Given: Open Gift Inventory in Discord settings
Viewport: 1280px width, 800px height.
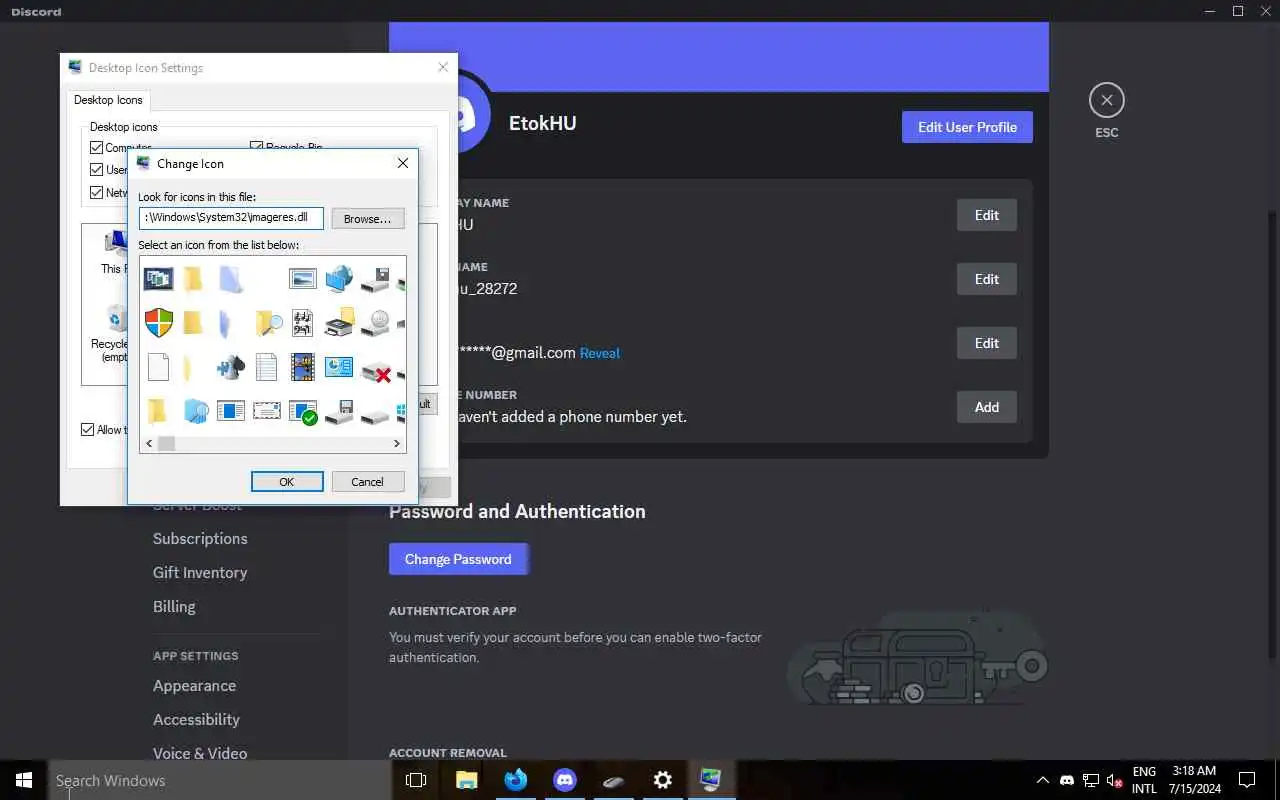Looking at the screenshot, I should 200,572.
